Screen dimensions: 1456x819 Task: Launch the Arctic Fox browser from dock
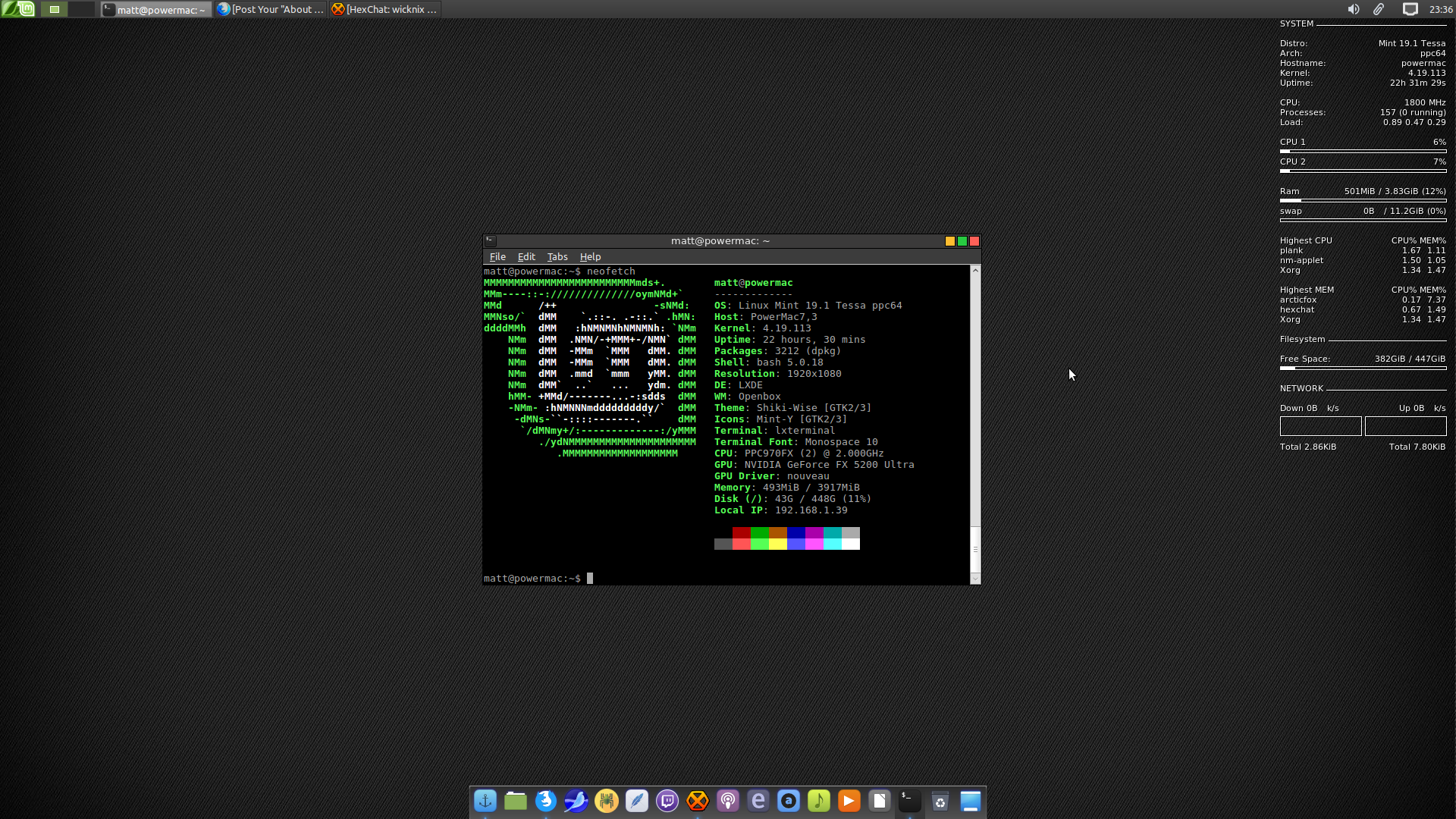pyautogui.click(x=546, y=801)
